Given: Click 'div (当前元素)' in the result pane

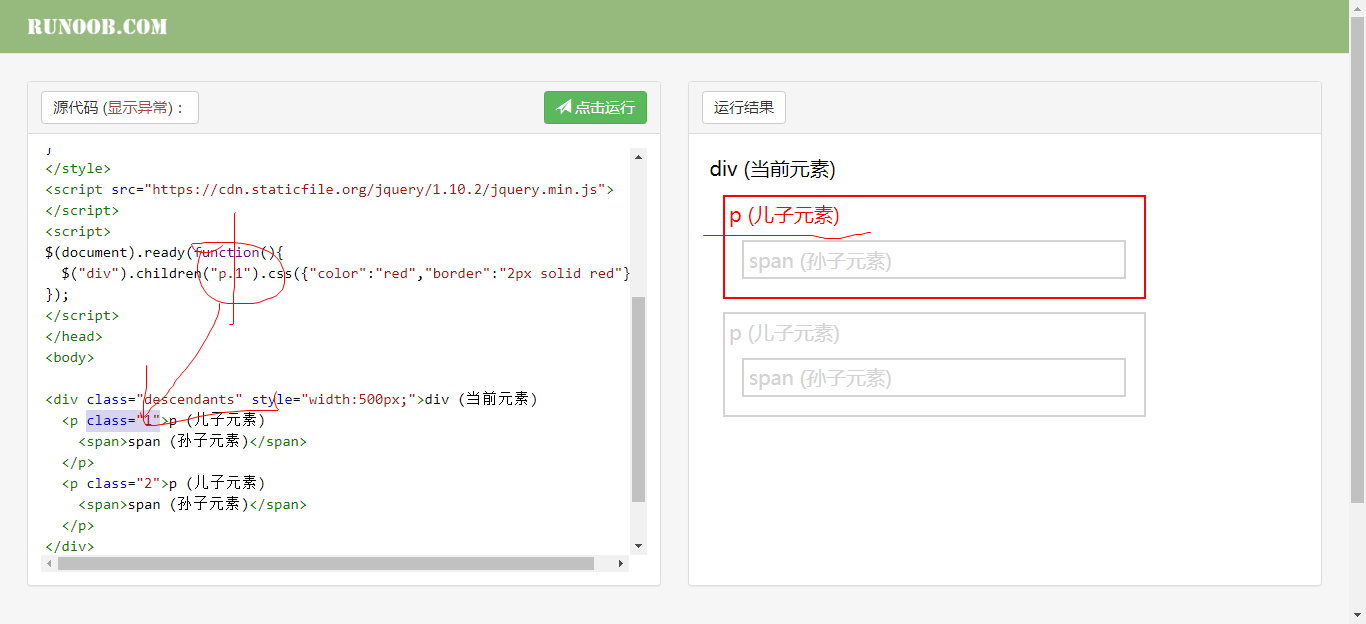Looking at the screenshot, I should (772, 169).
